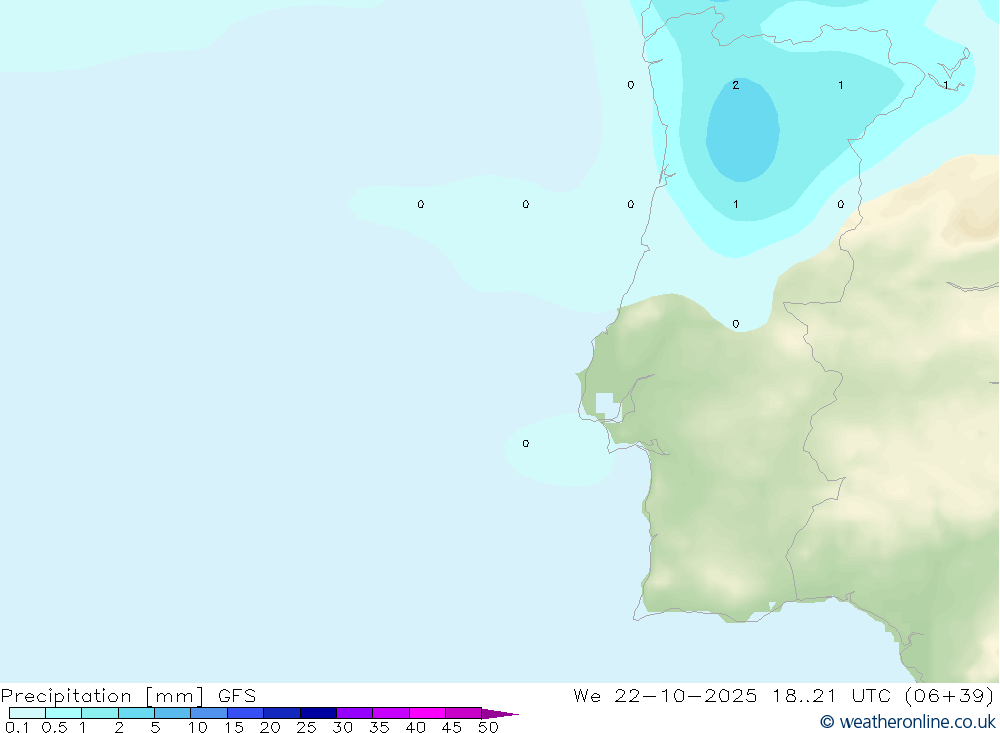Click the legend label '0.1'
This screenshot has height=733, width=1000.
click(17, 727)
